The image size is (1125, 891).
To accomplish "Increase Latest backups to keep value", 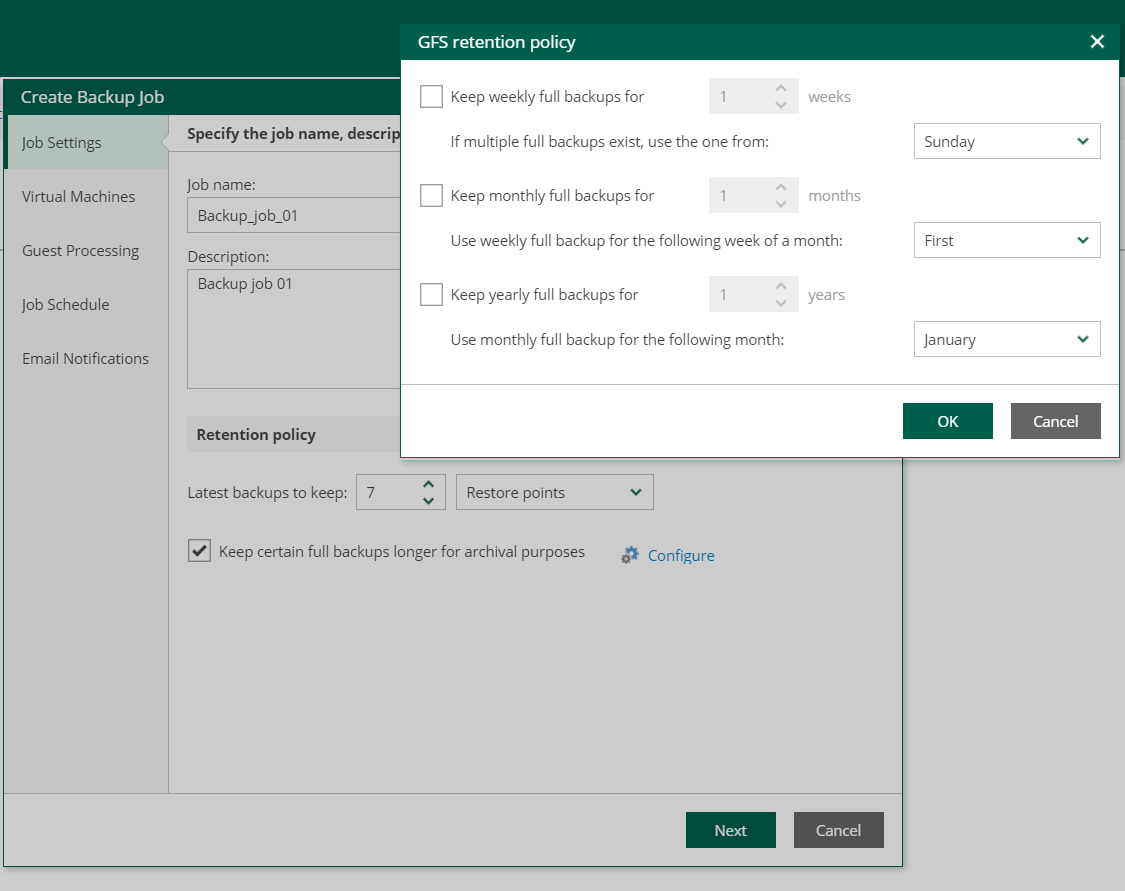I will click(x=430, y=485).
